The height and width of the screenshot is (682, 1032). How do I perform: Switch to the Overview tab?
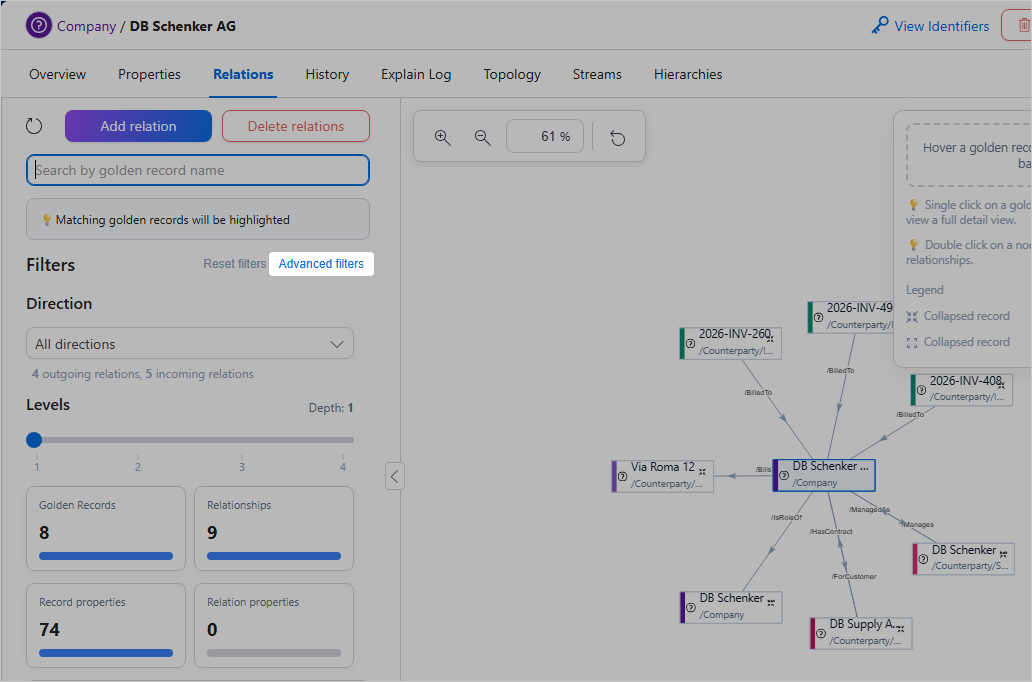(x=57, y=74)
